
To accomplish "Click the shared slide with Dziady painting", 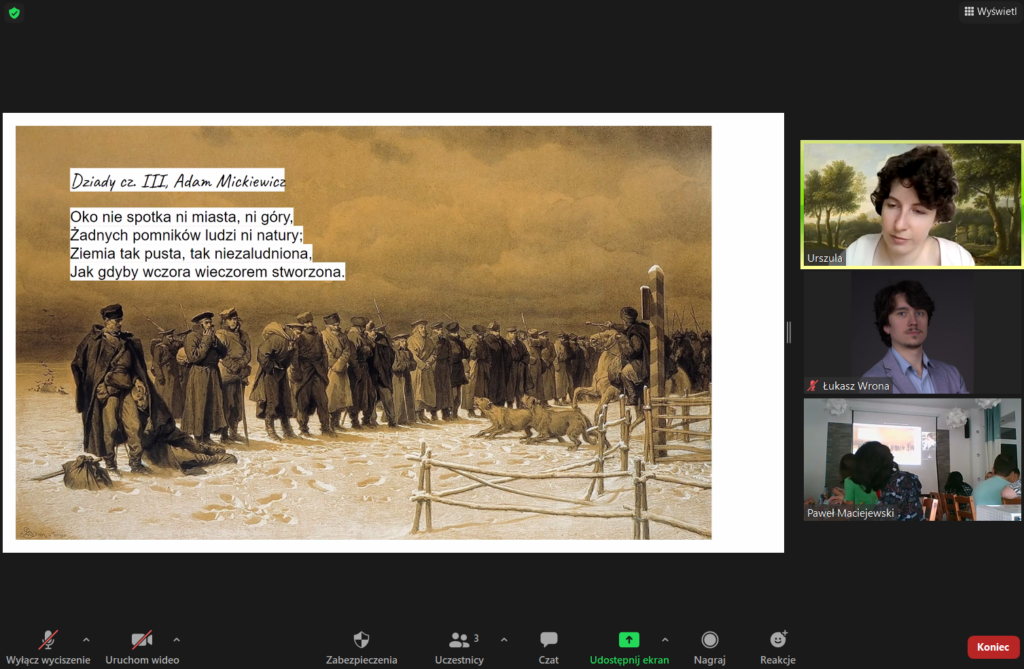I will point(392,332).
